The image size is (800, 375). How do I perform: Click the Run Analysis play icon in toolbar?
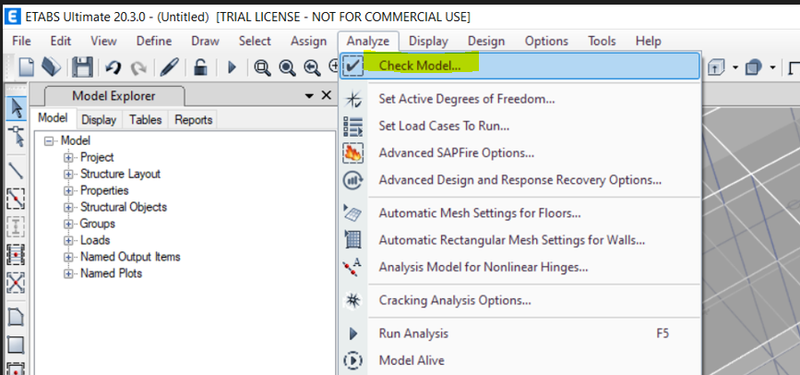coord(232,67)
